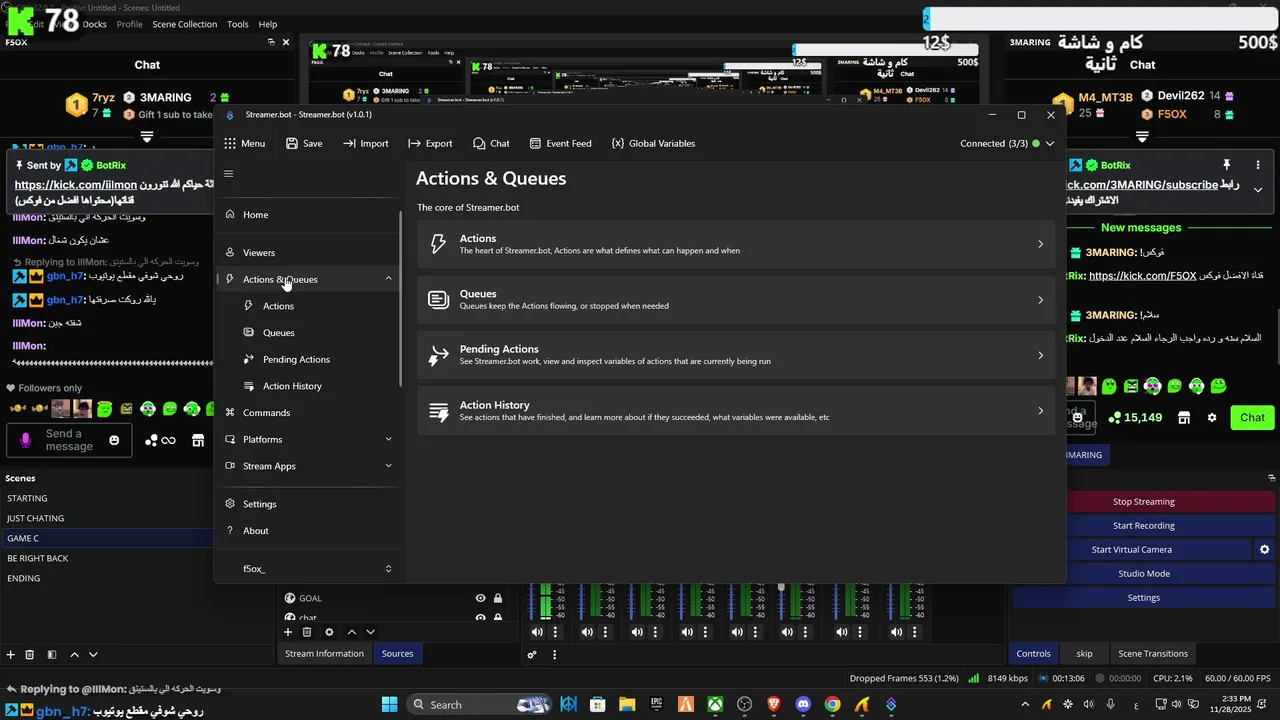Open the Event Feed toolbar item

560,143
